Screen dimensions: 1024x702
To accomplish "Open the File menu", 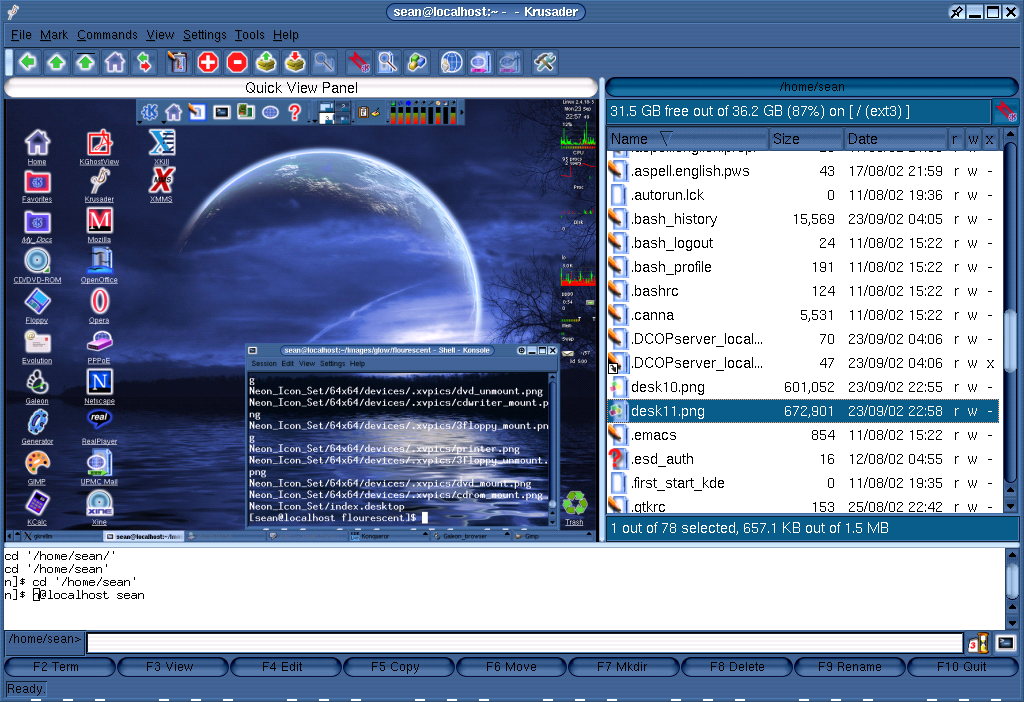I will click(x=21, y=35).
